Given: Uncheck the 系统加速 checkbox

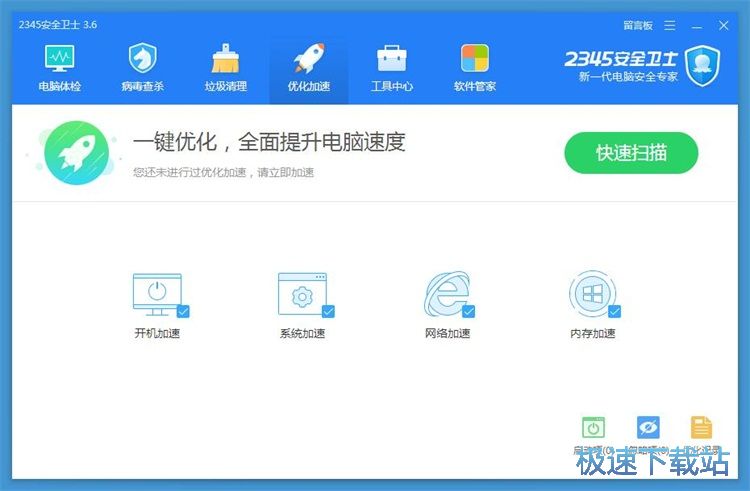Looking at the screenshot, I should [328, 312].
